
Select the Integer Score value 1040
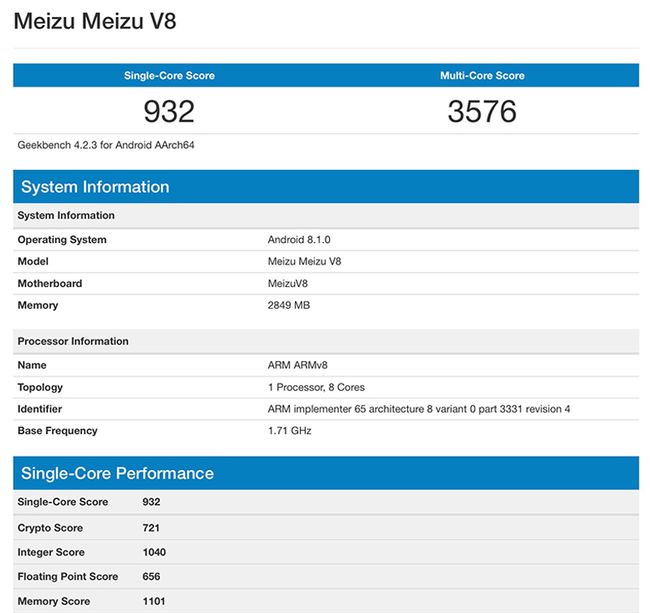coord(154,552)
